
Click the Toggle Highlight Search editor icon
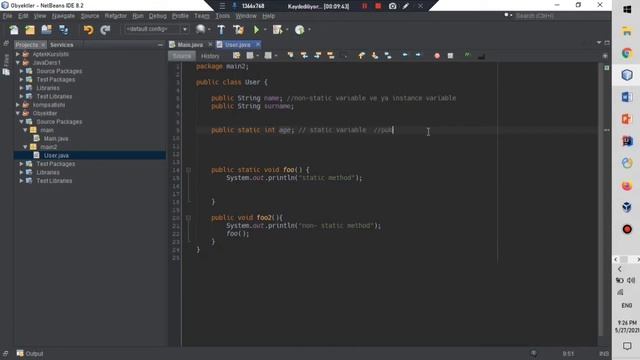[331, 56]
